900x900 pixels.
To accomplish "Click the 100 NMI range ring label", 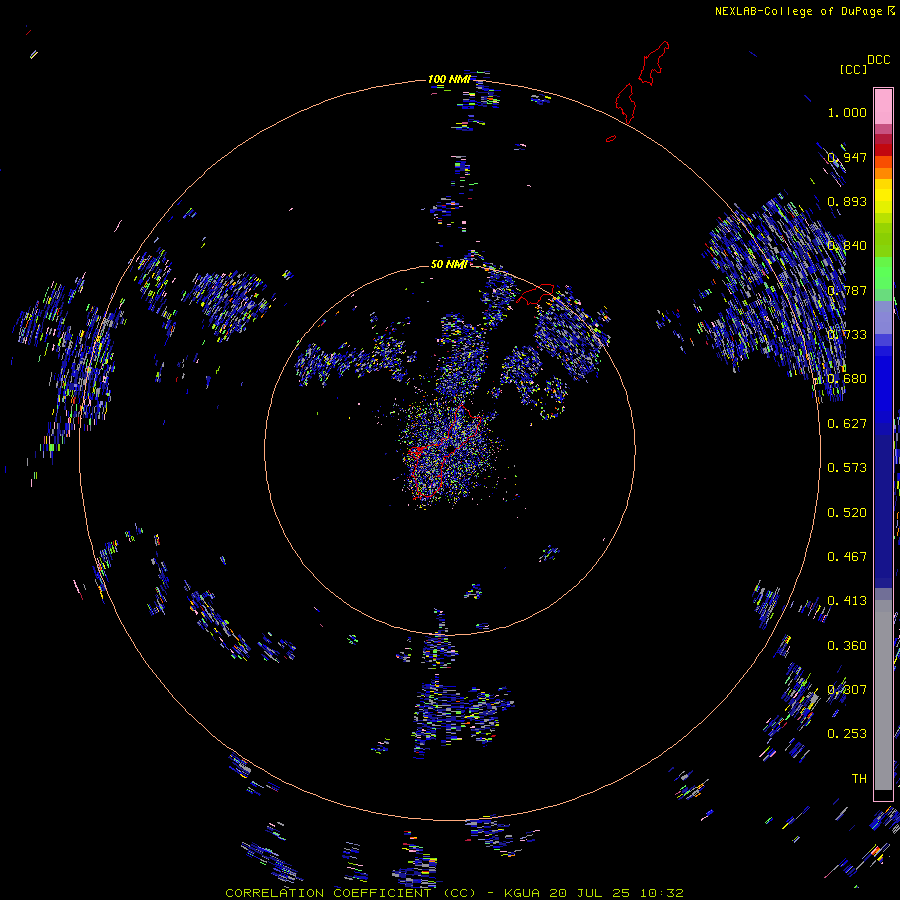I will (x=449, y=79).
